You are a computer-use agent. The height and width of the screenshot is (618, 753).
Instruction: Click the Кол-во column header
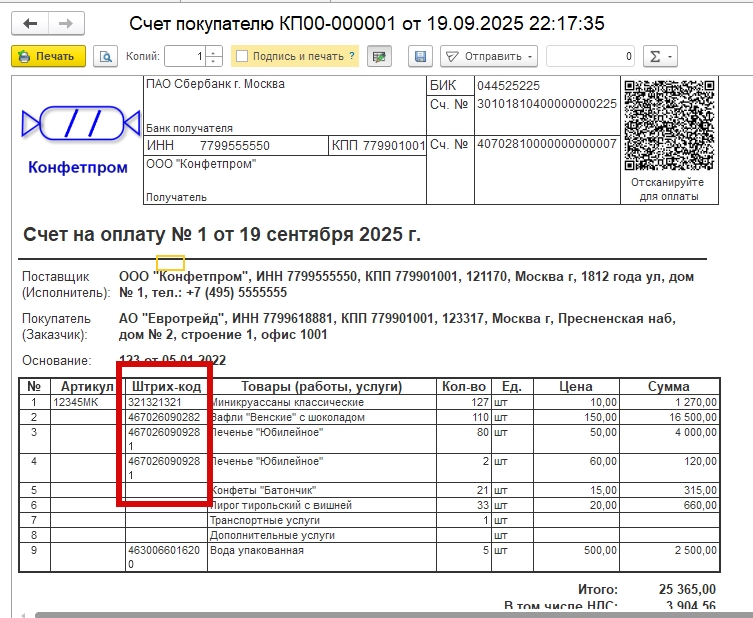(x=464, y=387)
